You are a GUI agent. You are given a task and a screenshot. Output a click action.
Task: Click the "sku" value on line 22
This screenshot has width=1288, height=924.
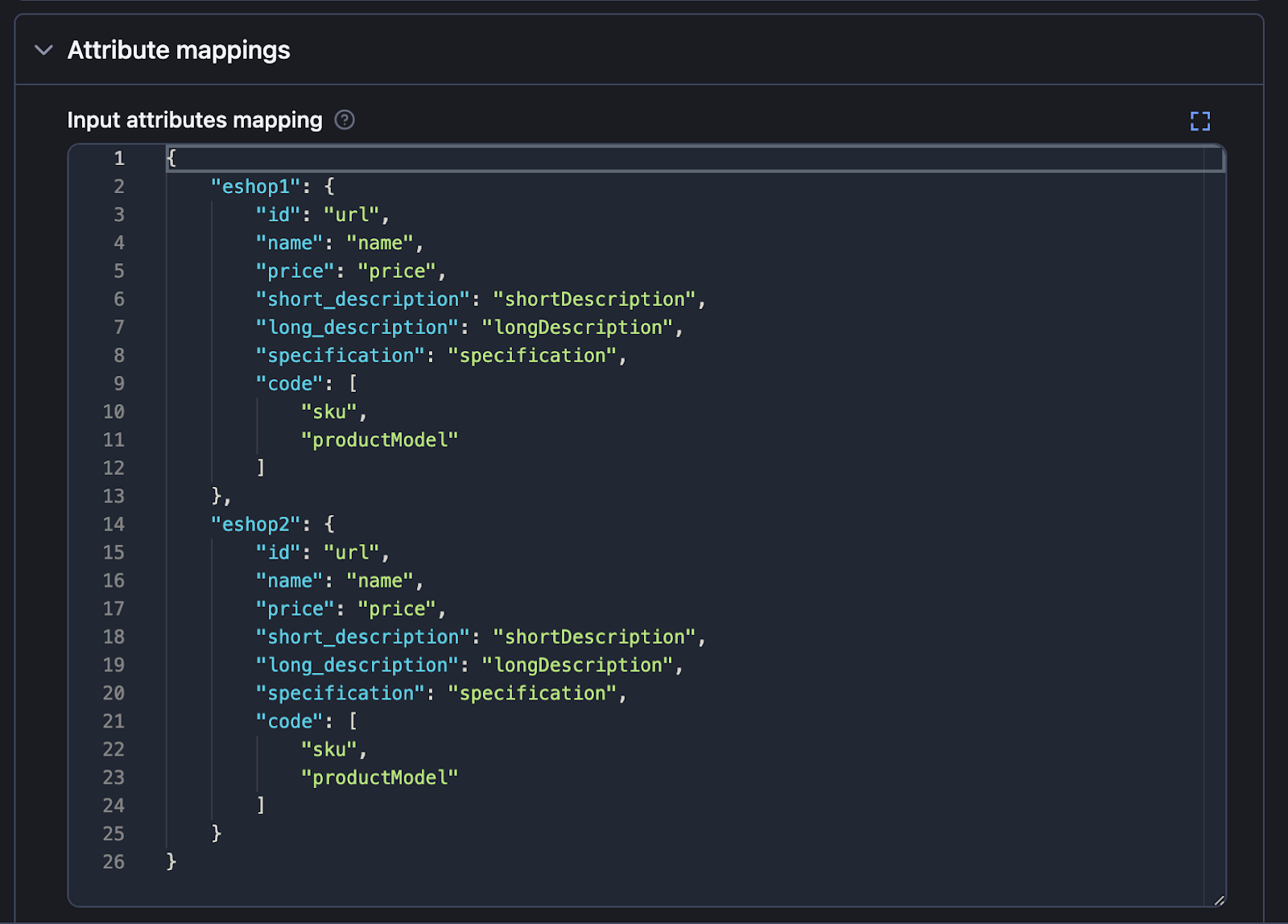pos(332,749)
